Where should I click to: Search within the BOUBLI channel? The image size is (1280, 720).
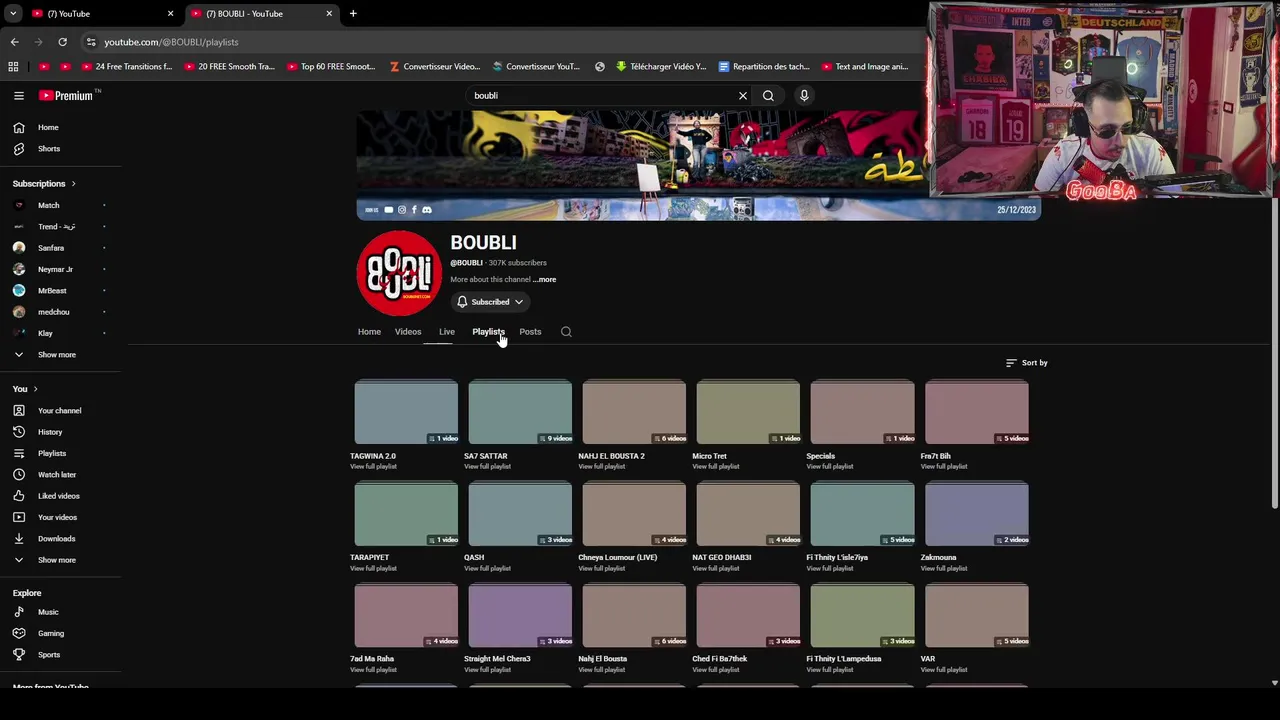tap(566, 332)
